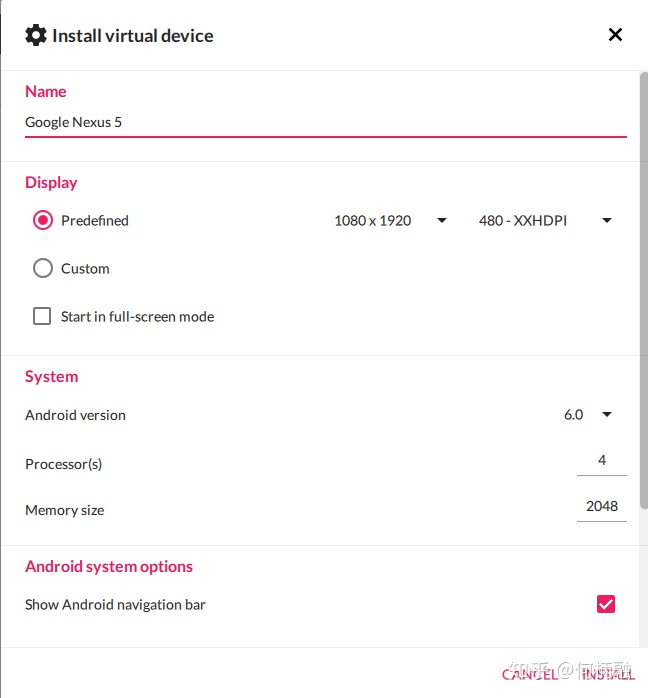This screenshot has width=648, height=698.
Task: Edit the Google Nexus 5 name field
Action: pos(326,122)
